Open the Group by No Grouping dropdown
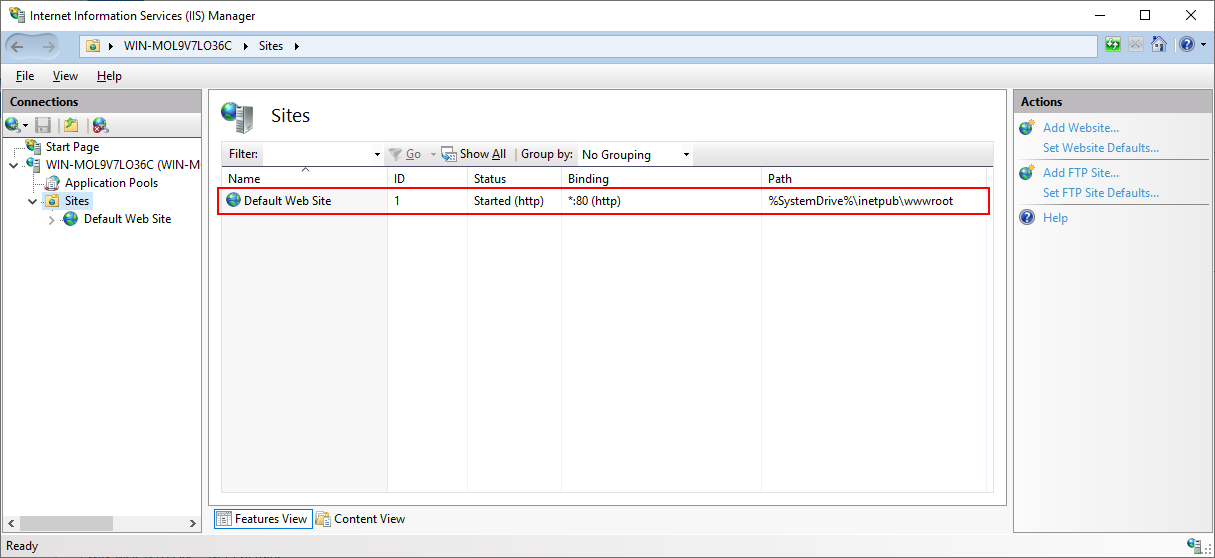 click(635, 155)
